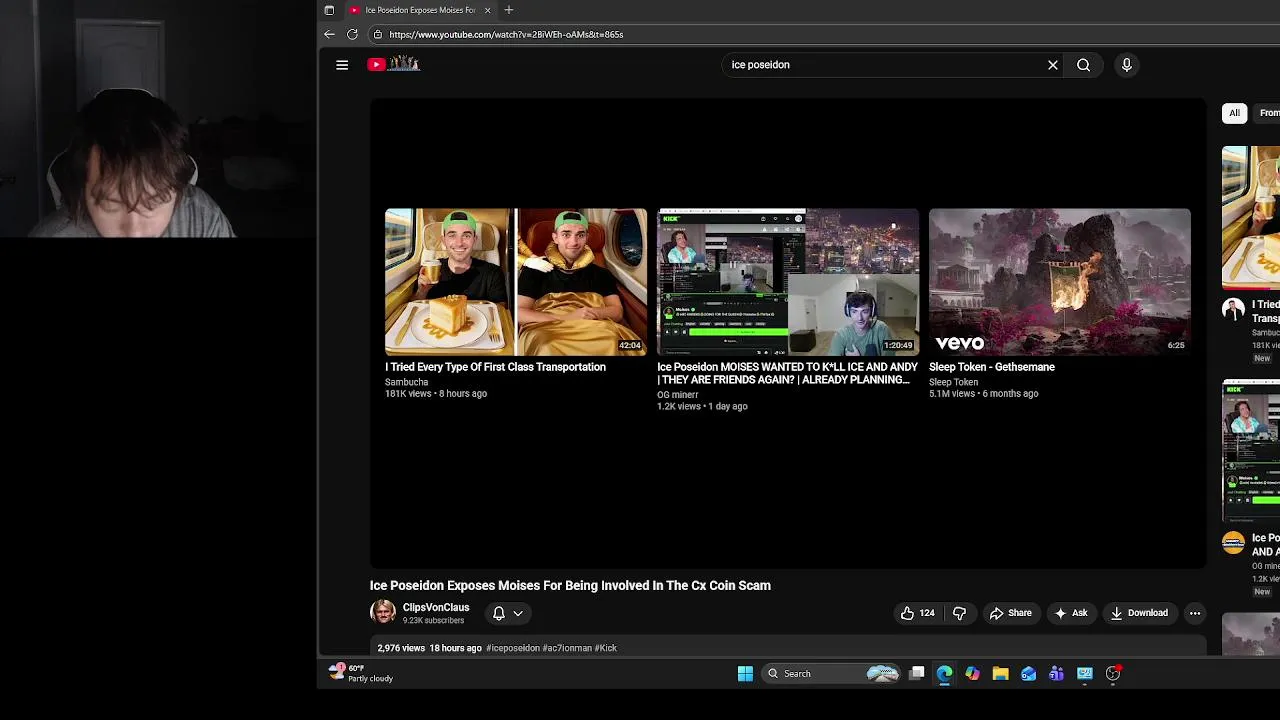Image resolution: width=1280 pixels, height=720 pixels.
Task: Open the browser tab actions icon
Action: 329,10
